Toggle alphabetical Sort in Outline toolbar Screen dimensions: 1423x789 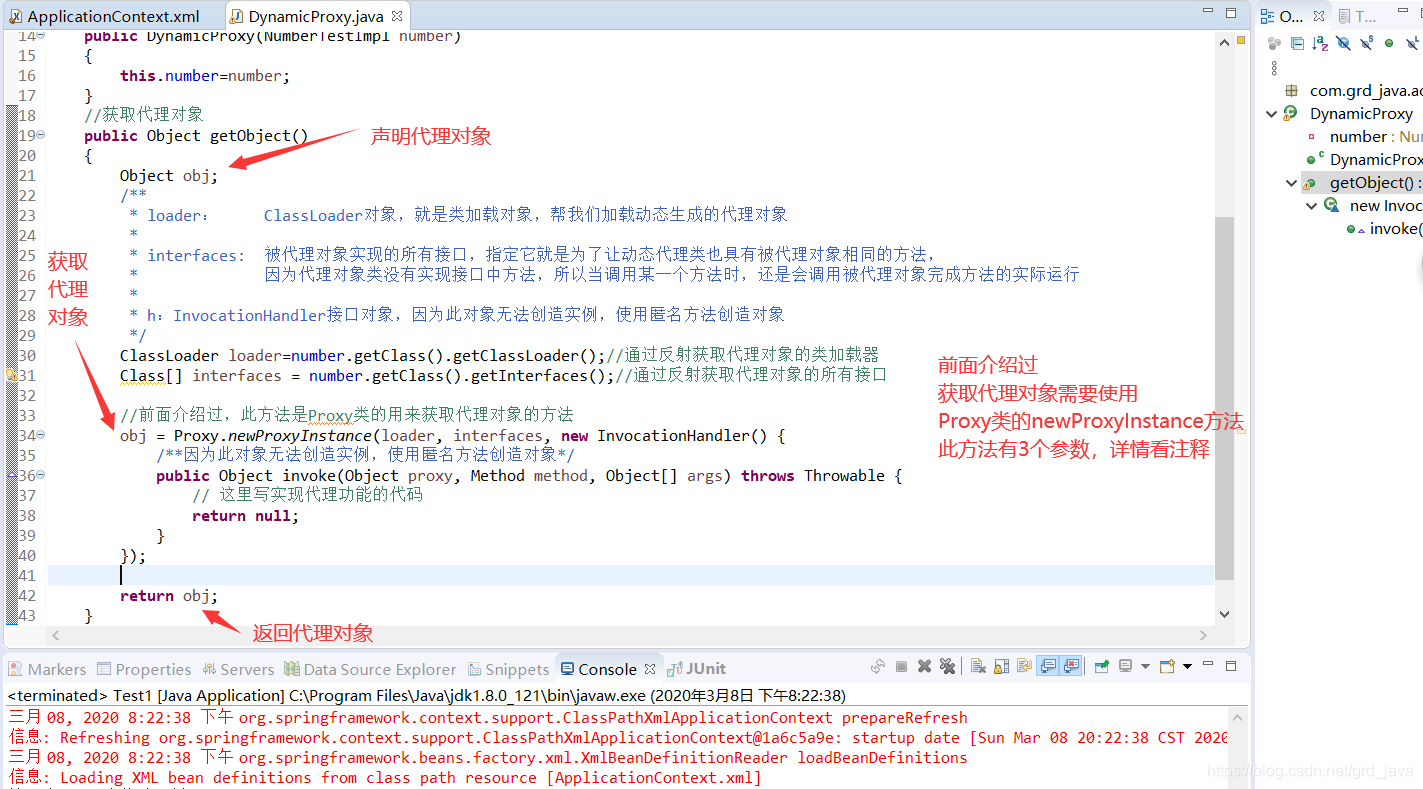1320,43
